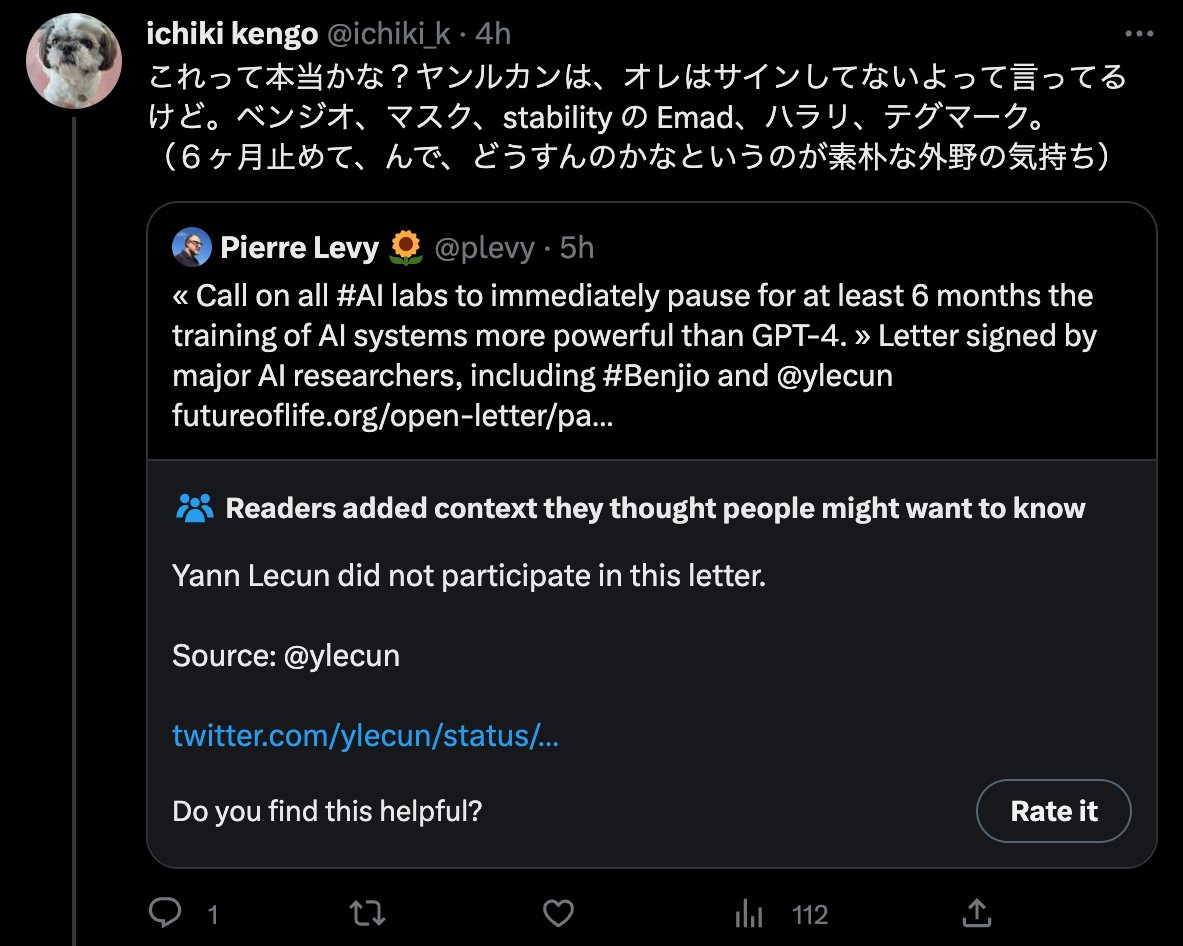Click the 112 views count

[810, 914]
